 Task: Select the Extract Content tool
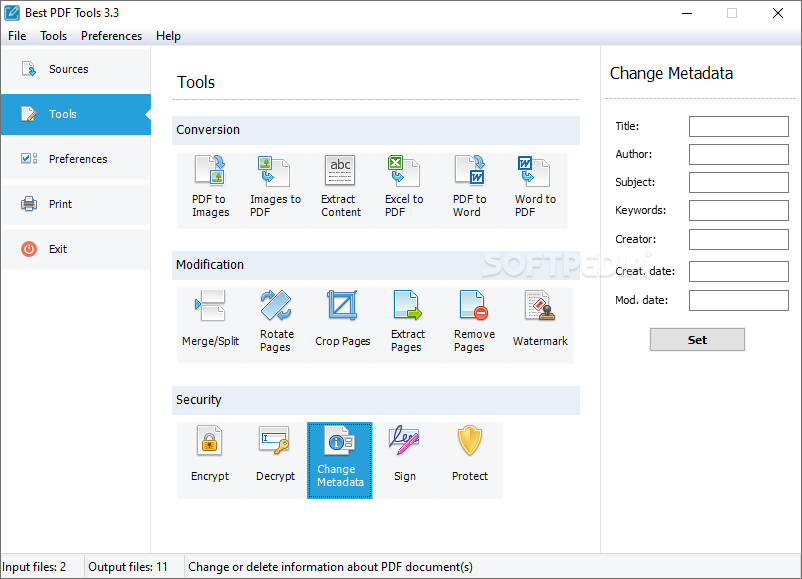[340, 190]
